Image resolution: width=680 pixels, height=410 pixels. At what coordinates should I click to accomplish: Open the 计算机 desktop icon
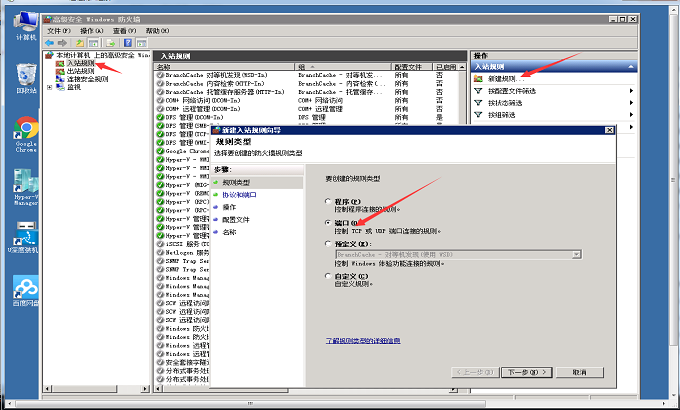[x=26, y=18]
